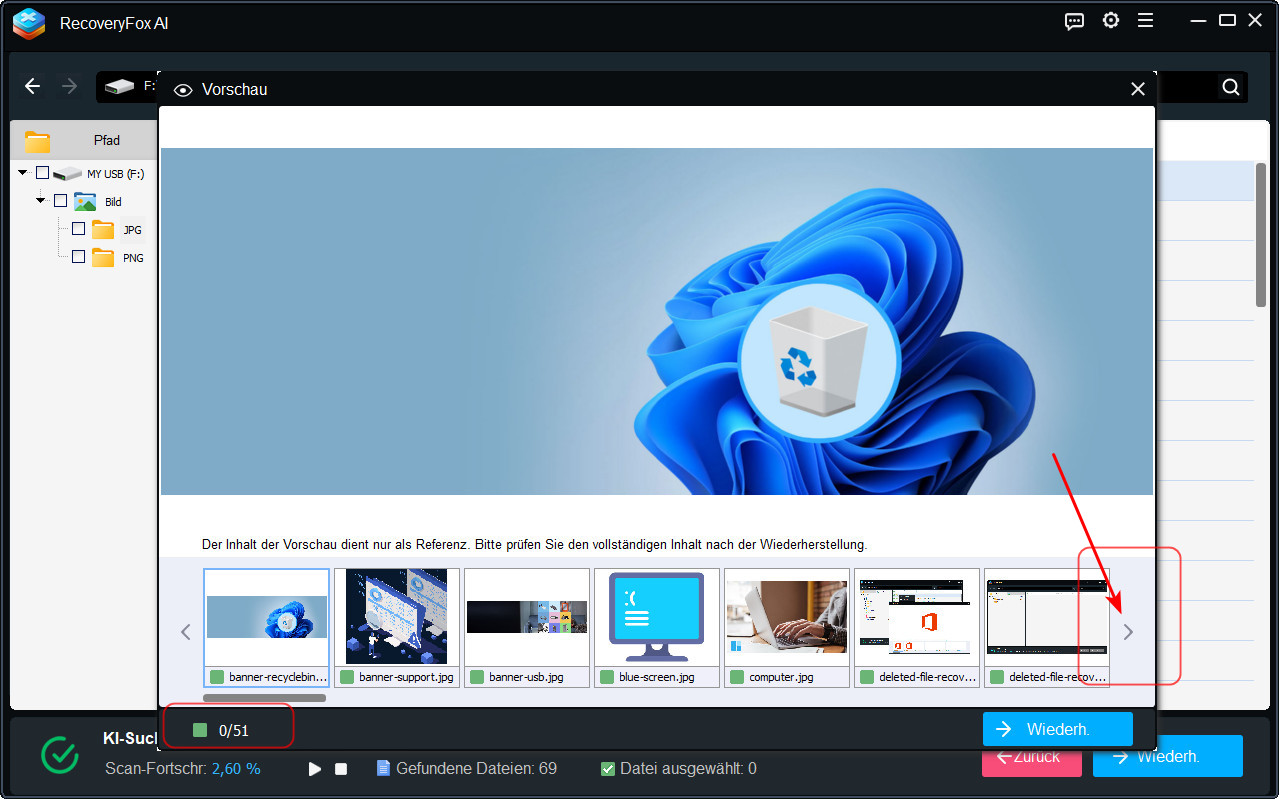Click the checkmark icon beside Datei ausgewählt

[607, 769]
